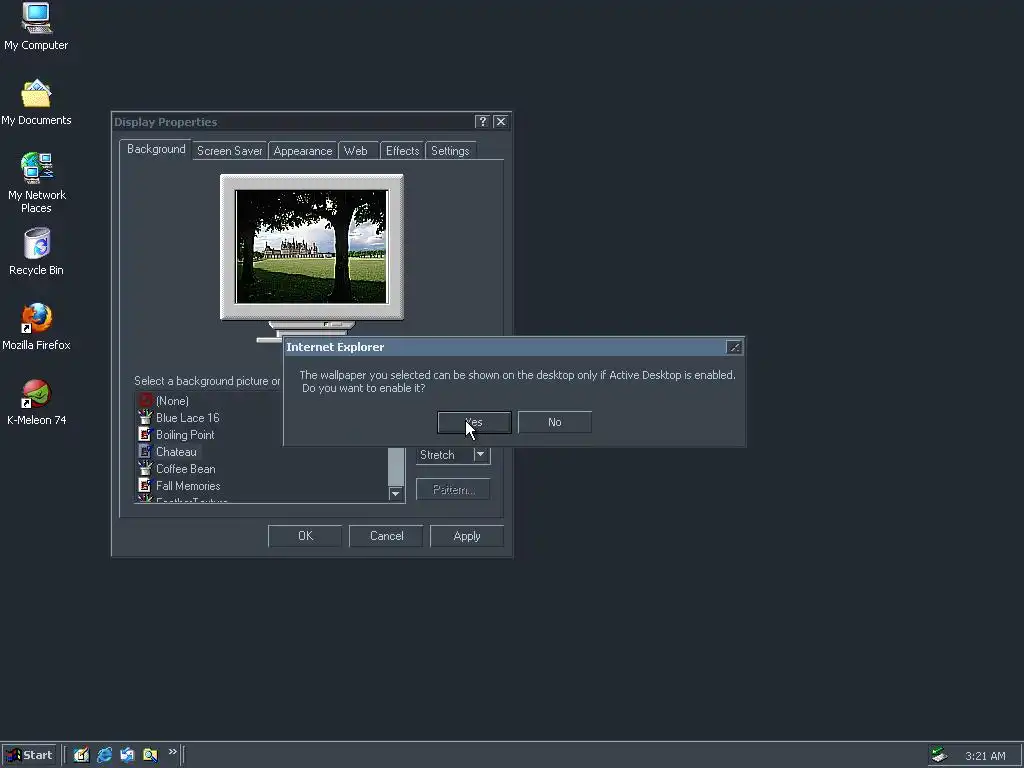
Task: Go to the Effects tab
Action: point(402,151)
